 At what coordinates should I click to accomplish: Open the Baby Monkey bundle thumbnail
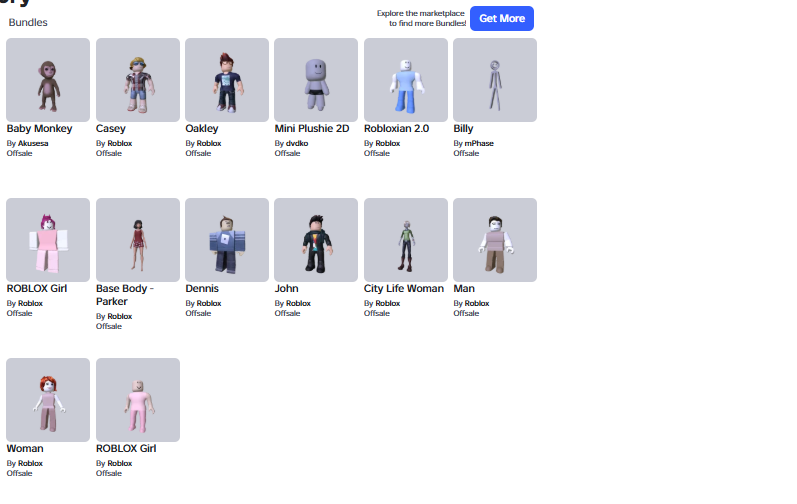click(x=48, y=80)
